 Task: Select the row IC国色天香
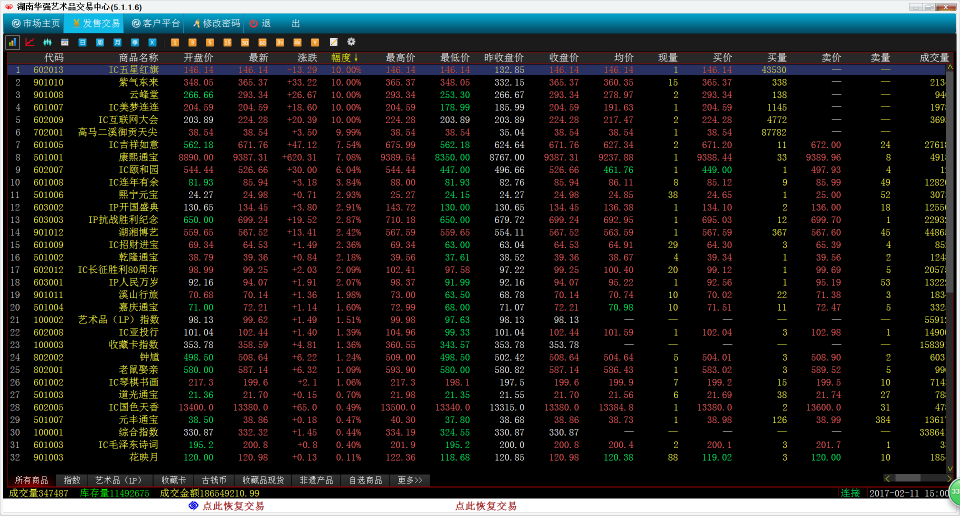[478, 407]
